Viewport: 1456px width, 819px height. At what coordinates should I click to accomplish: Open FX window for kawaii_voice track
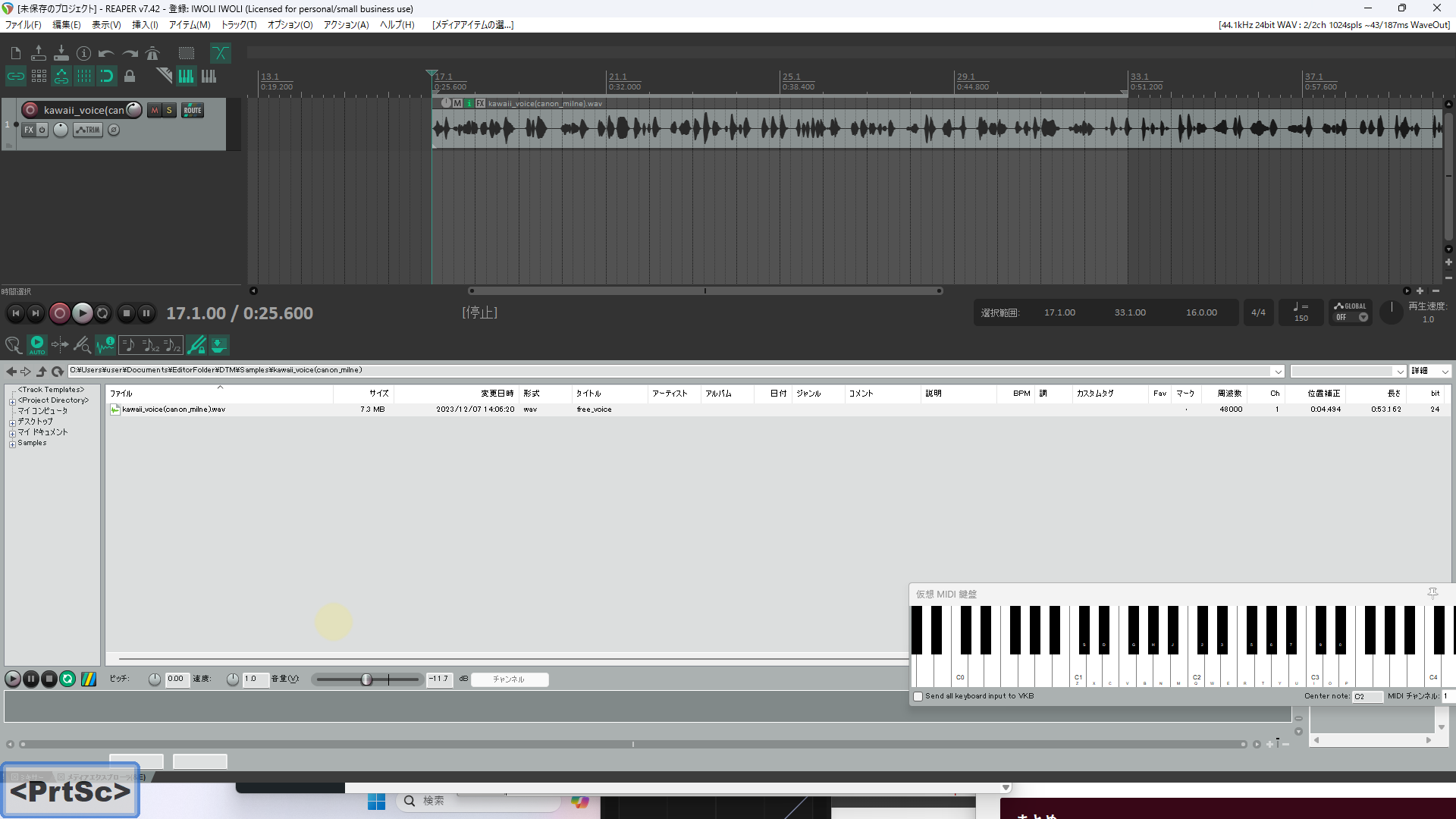point(28,130)
